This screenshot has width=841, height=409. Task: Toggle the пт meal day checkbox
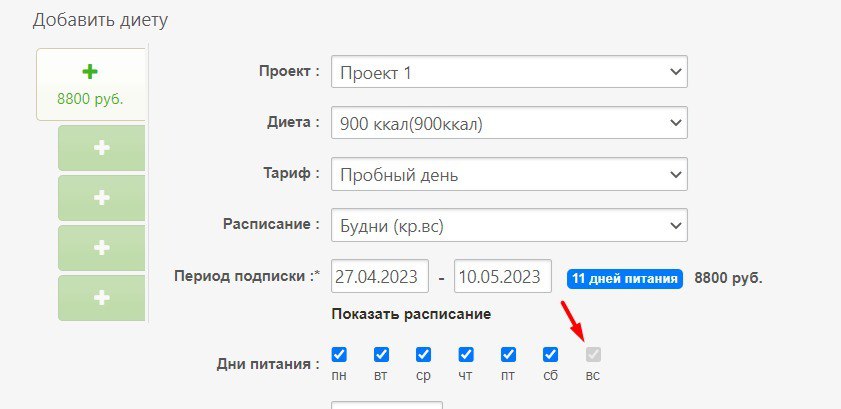point(508,355)
